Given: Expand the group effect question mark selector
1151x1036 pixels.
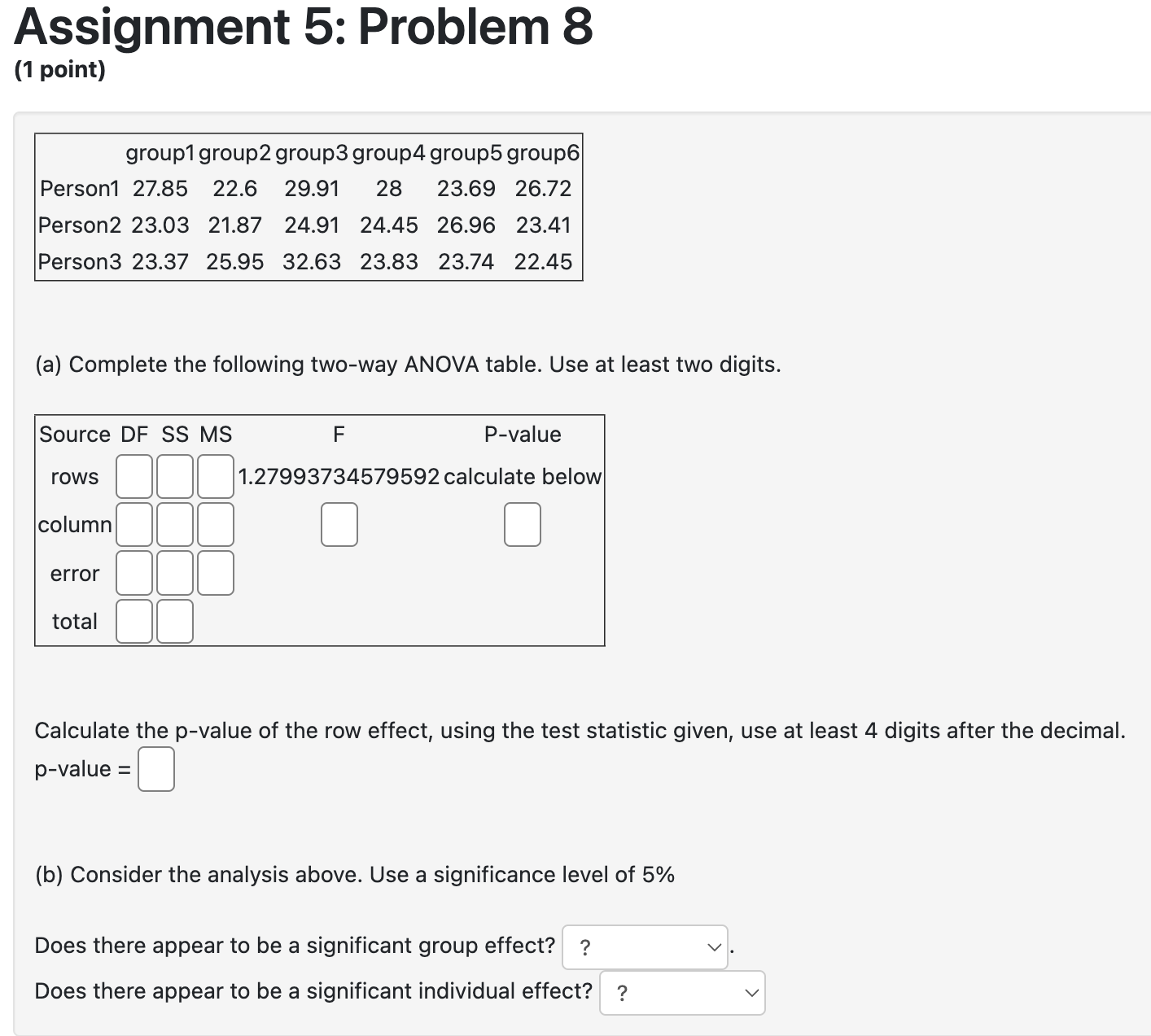Looking at the screenshot, I should pos(644,946).
